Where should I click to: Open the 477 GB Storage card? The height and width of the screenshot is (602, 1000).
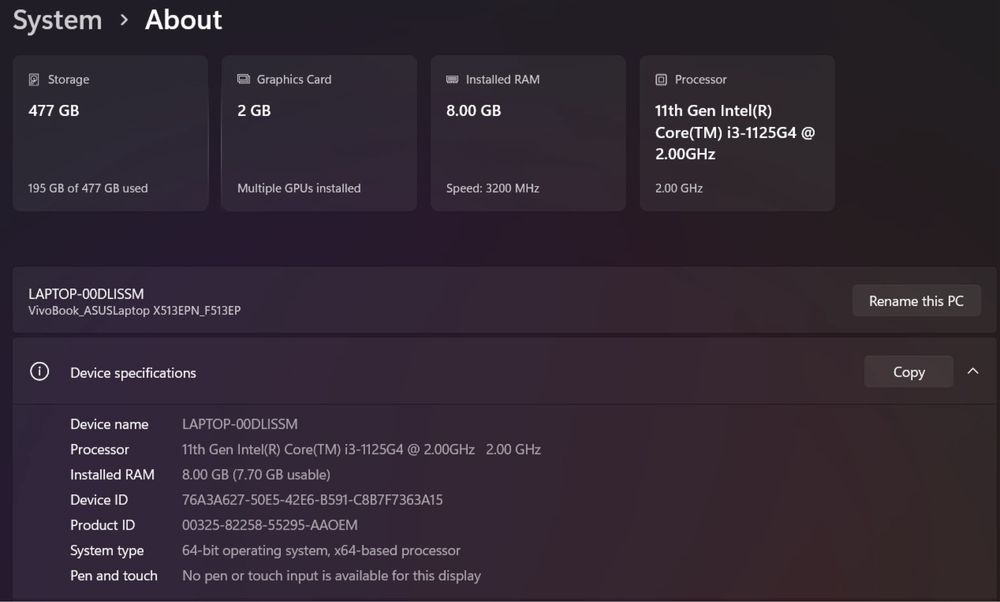point(110,133)
